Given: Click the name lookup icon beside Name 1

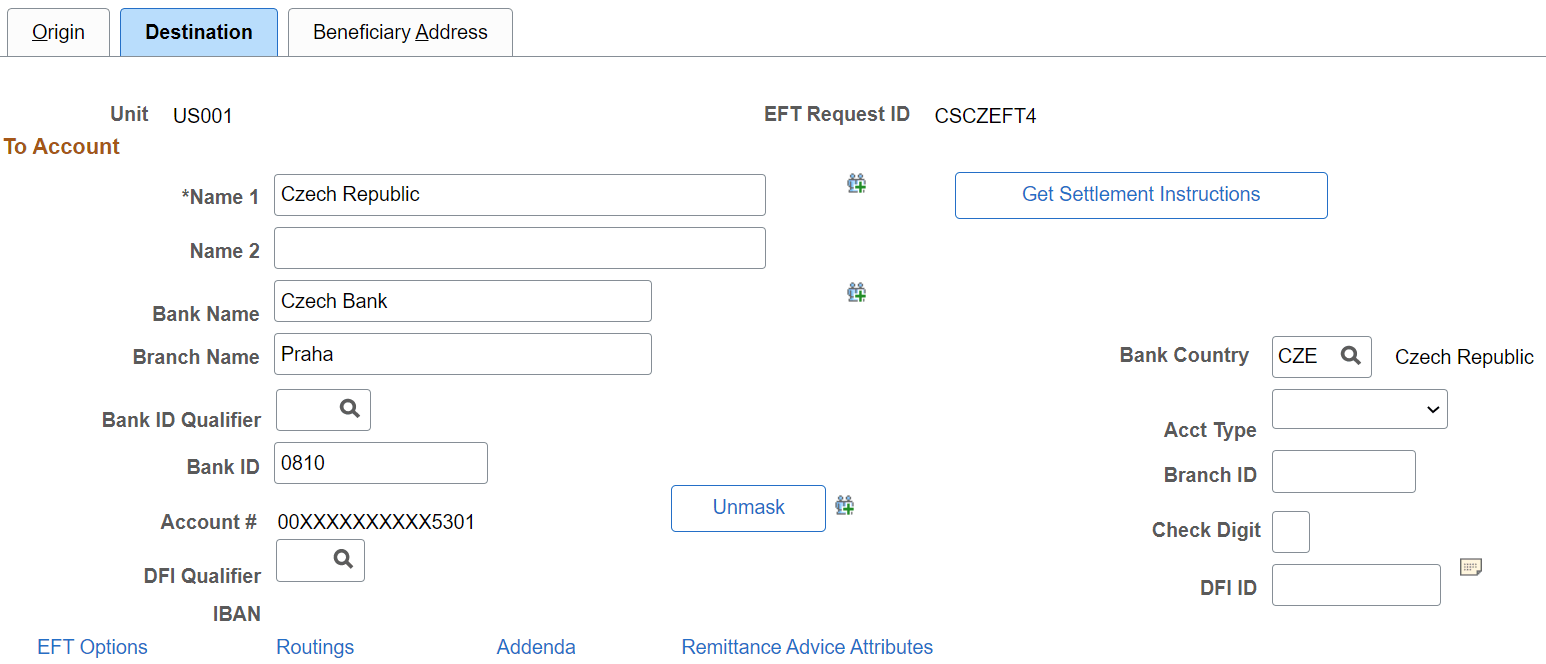Looking at the screenshot, I should pos(856,183).
